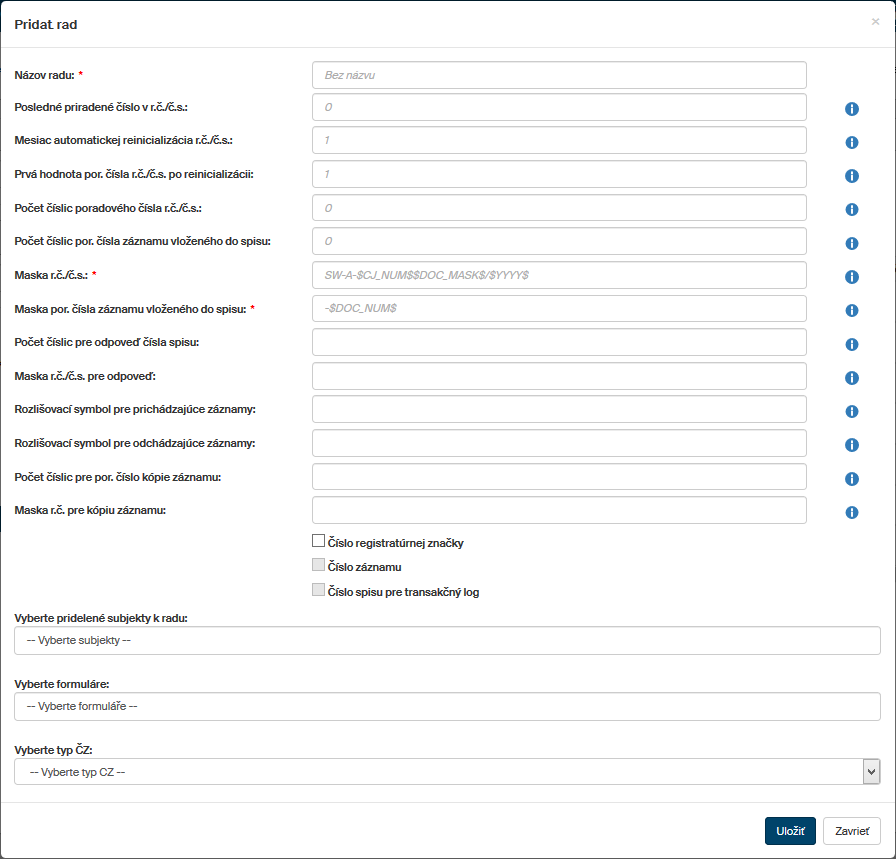This screenshot has height=859, width=896.
Task: Open info for Počet číslic pre odpoveď čísla spisu
Action: [x=852, y=344]
